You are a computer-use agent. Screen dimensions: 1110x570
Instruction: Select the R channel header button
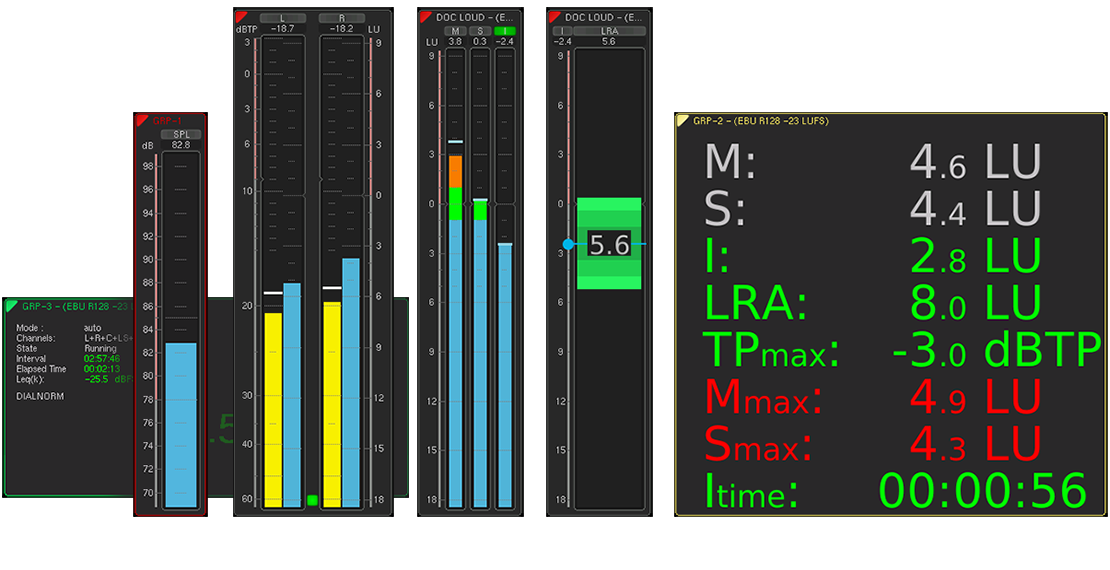(342, 18)
